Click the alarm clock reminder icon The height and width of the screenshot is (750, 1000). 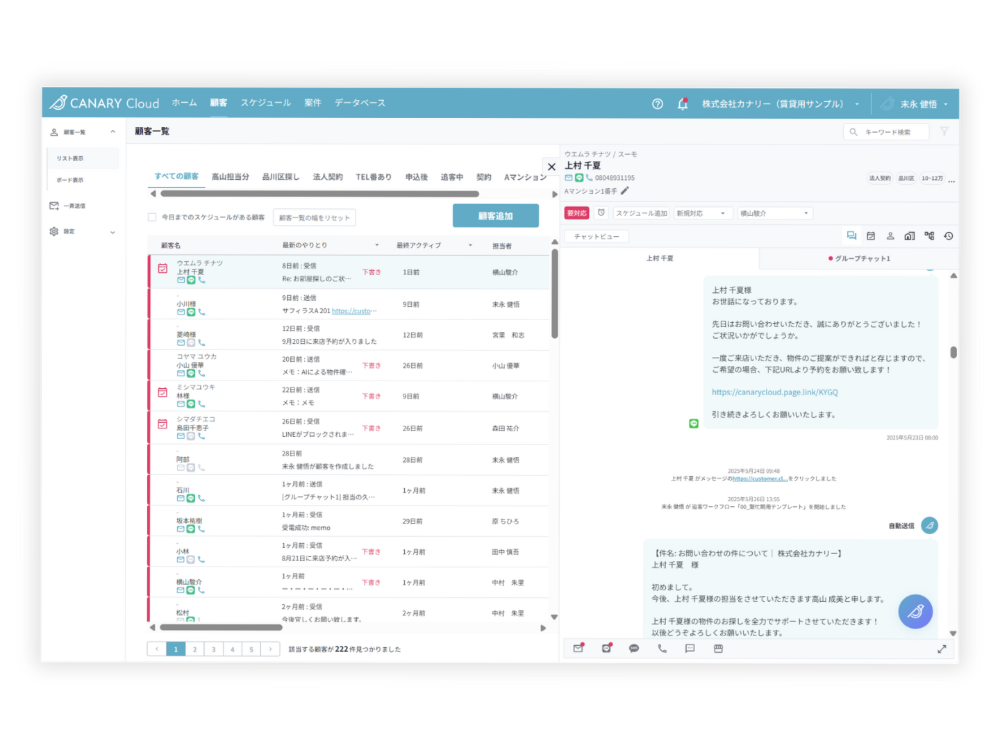tap(601, 213)
